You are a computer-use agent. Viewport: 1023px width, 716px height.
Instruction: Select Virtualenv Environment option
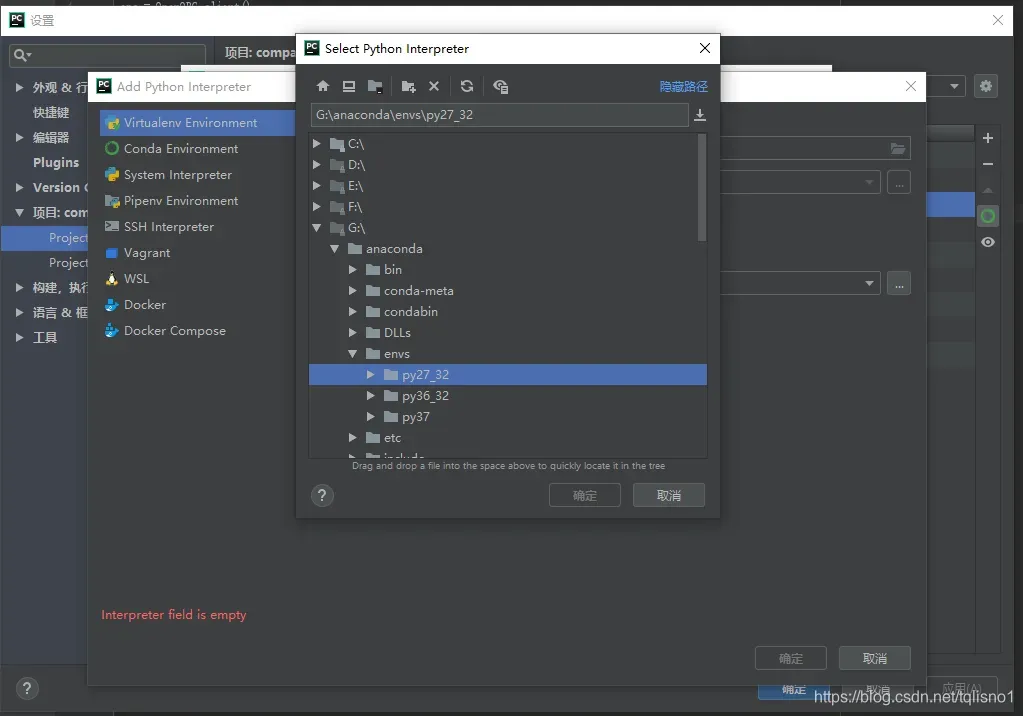click(x=198, y=123)
